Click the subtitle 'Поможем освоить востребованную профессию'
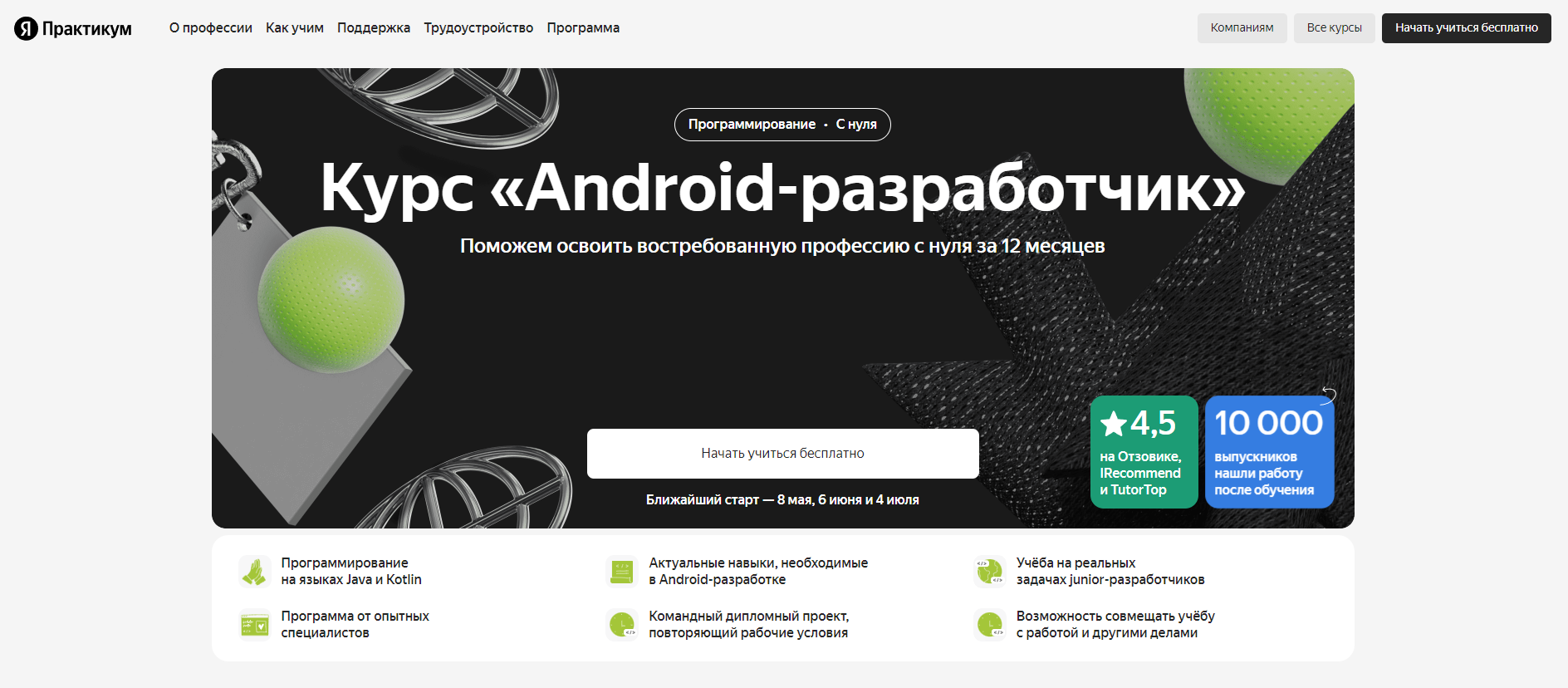 (782, 246)
